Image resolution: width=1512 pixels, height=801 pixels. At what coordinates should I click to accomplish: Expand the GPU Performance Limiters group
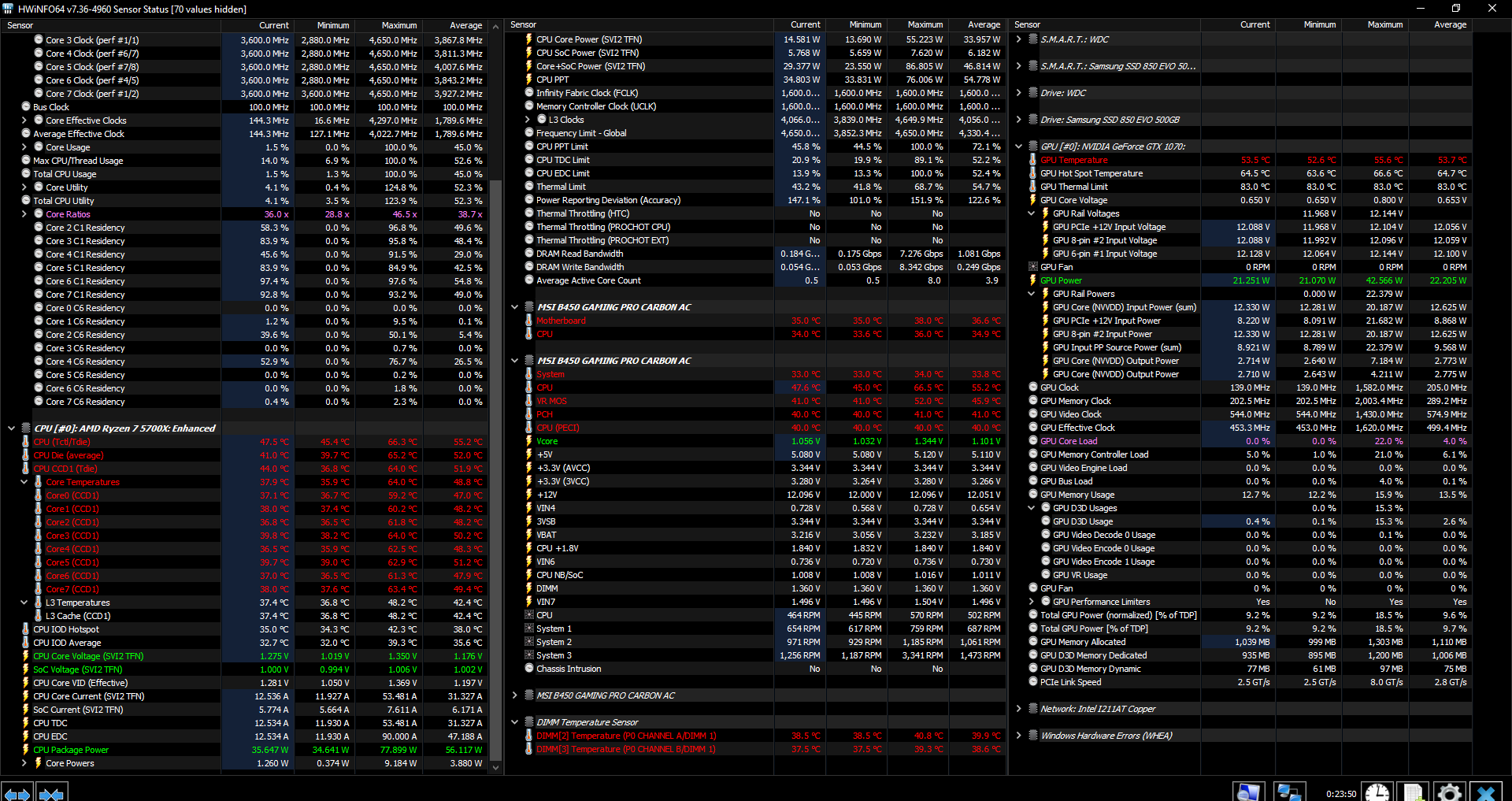click(x=1031, y=602)
